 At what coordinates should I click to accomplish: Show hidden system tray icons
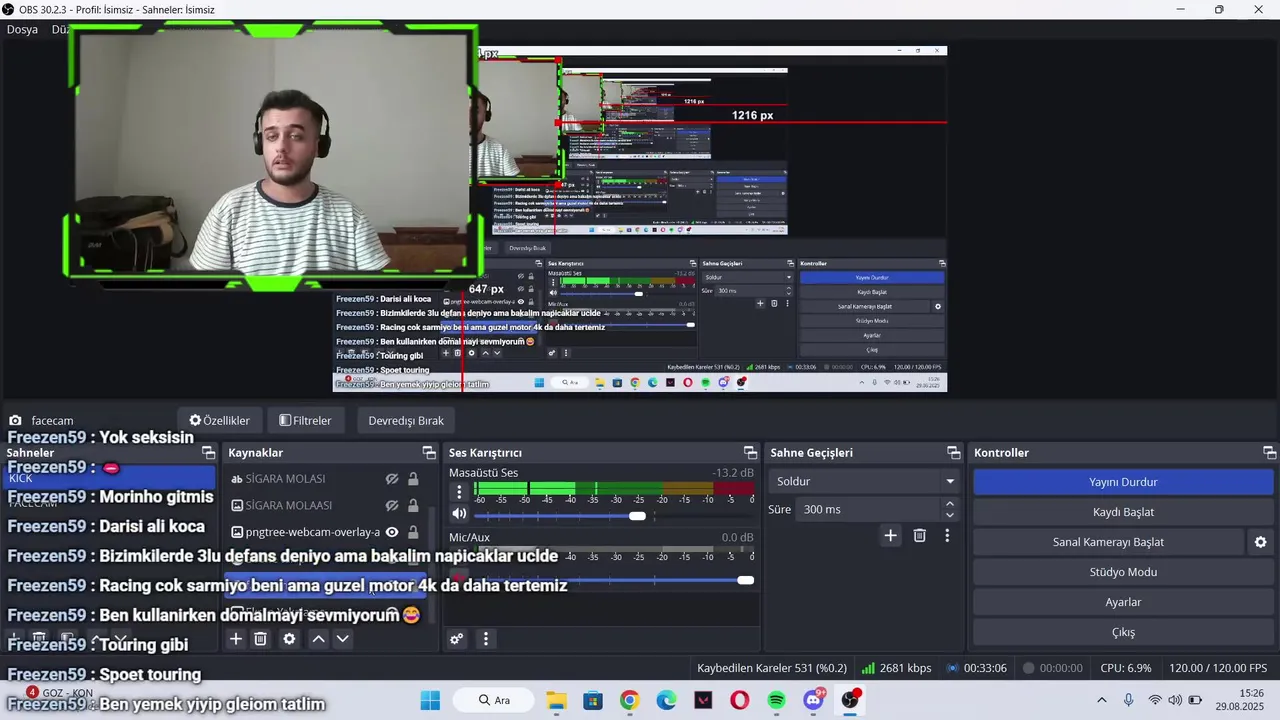pos(1102,700)
